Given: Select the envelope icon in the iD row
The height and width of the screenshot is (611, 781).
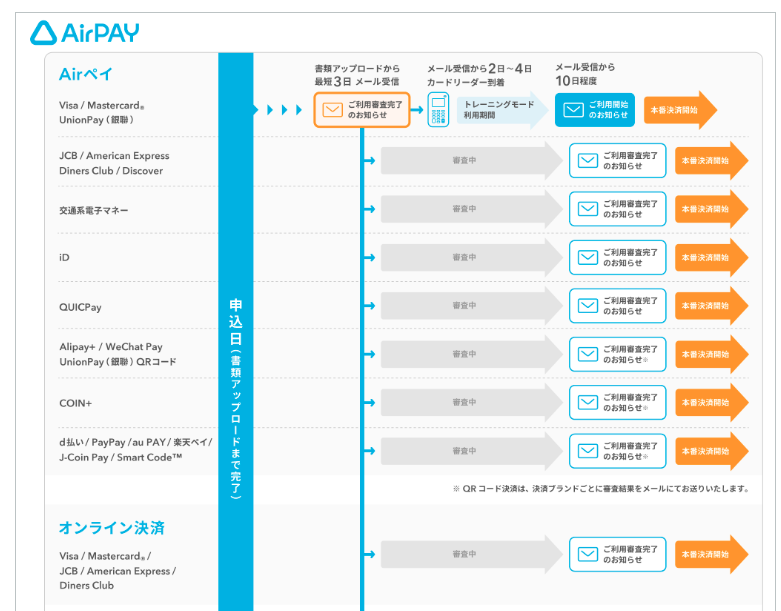Looking at the screenshot, I should (587, 258).
